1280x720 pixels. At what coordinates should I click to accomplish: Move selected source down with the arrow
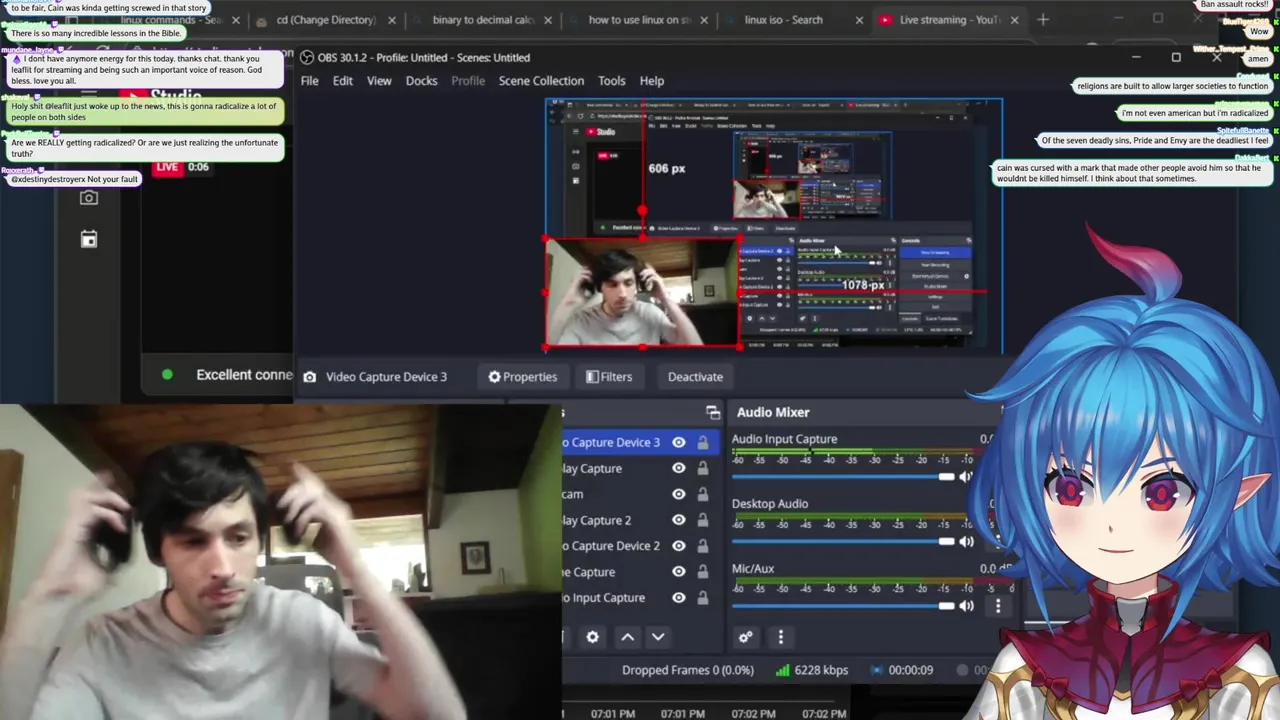click(x=658, y=637)
